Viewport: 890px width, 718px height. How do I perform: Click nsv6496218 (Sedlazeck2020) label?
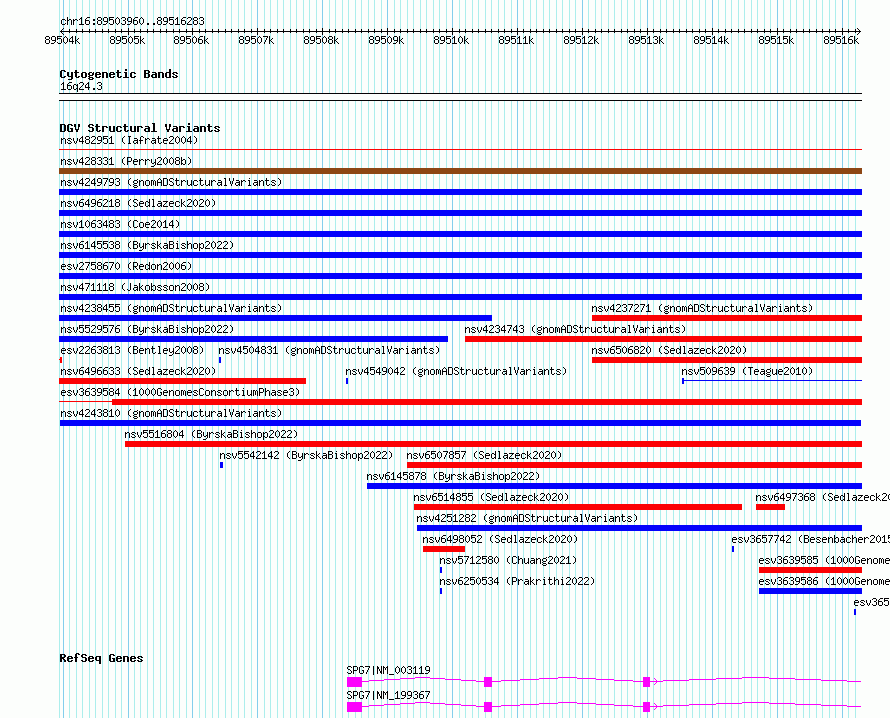click(138, 203)
